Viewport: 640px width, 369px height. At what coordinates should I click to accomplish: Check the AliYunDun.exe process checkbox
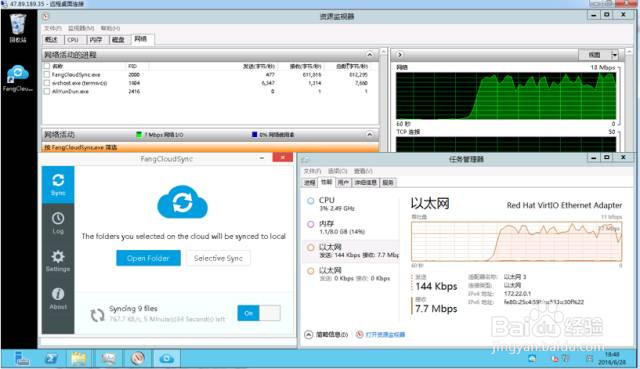[x=47, y=91]
